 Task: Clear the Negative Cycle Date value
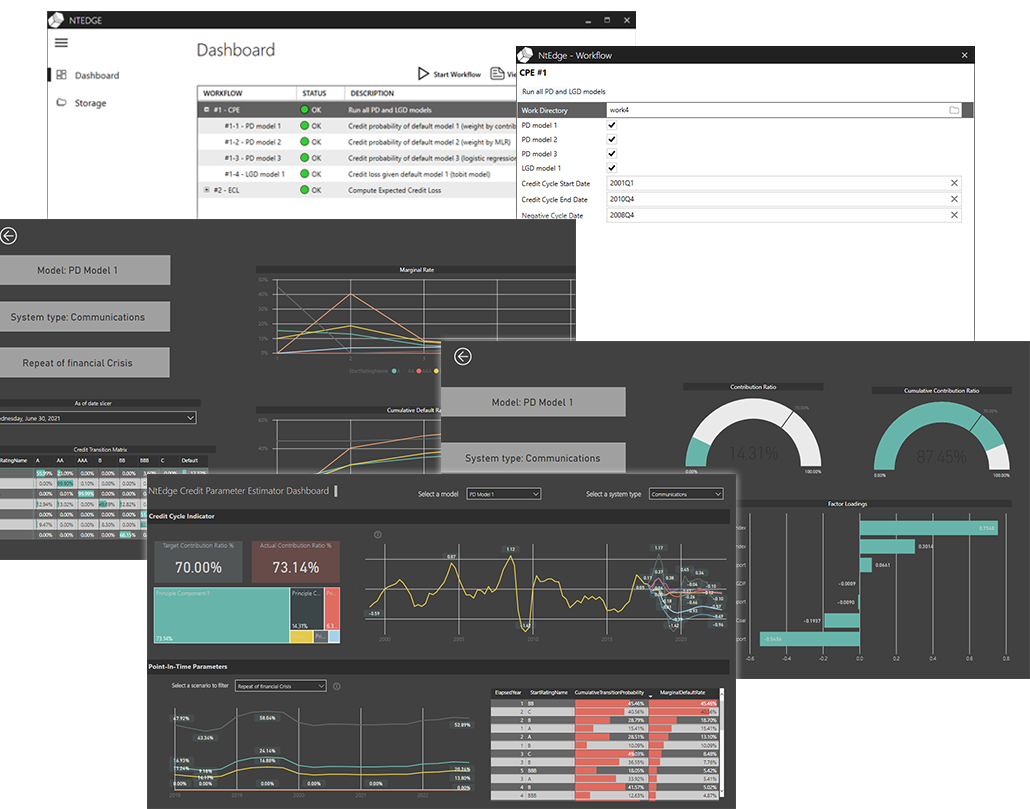point(954,215)
